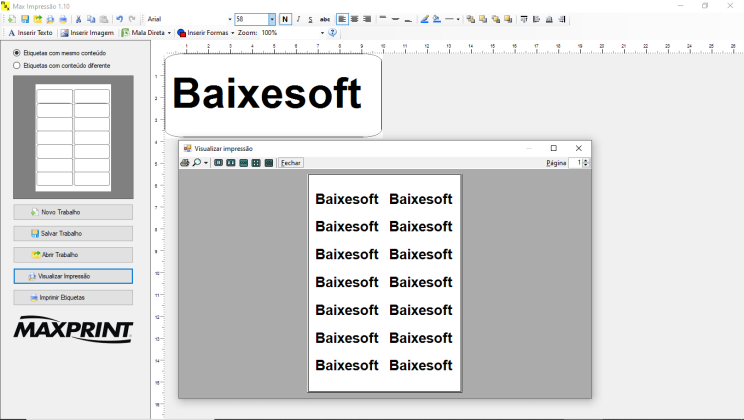This screenshot has width=744, height=420.
Task: Undo the last action
Action: tap(120, 19)
